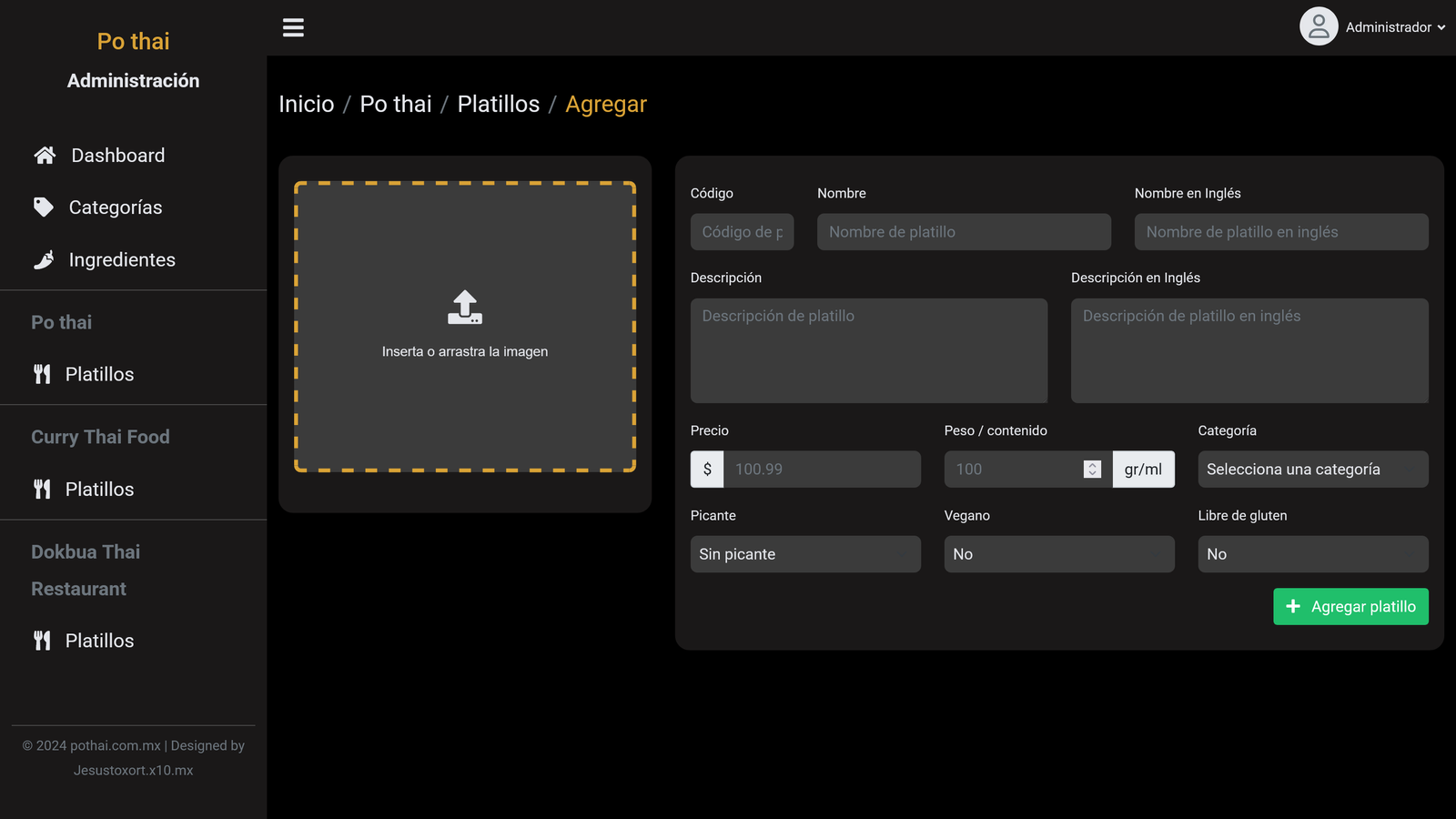Click the Dashboard home icon
1456x819 pixels.
(45, 156)
